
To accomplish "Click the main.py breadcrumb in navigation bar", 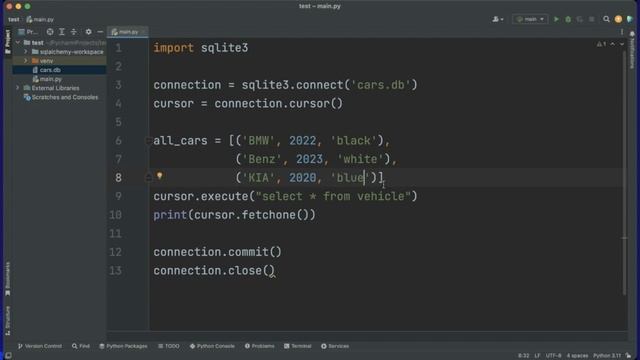I will point(40,19).
